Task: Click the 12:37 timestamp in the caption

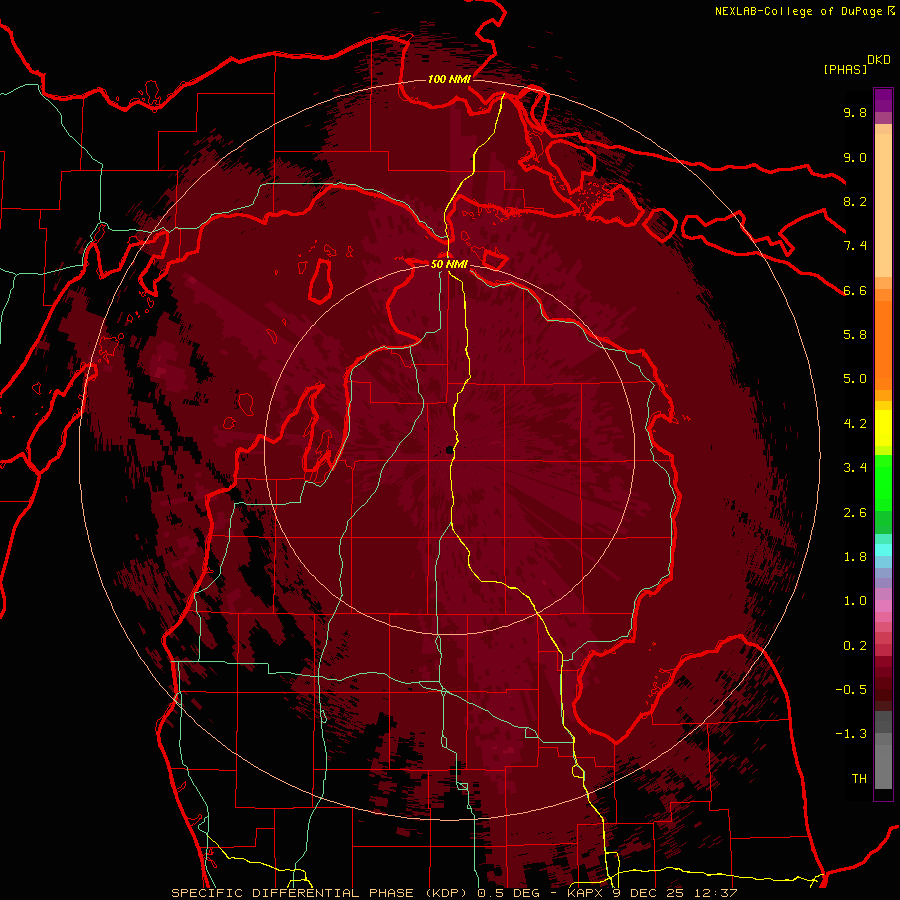Action: [717, 893]
